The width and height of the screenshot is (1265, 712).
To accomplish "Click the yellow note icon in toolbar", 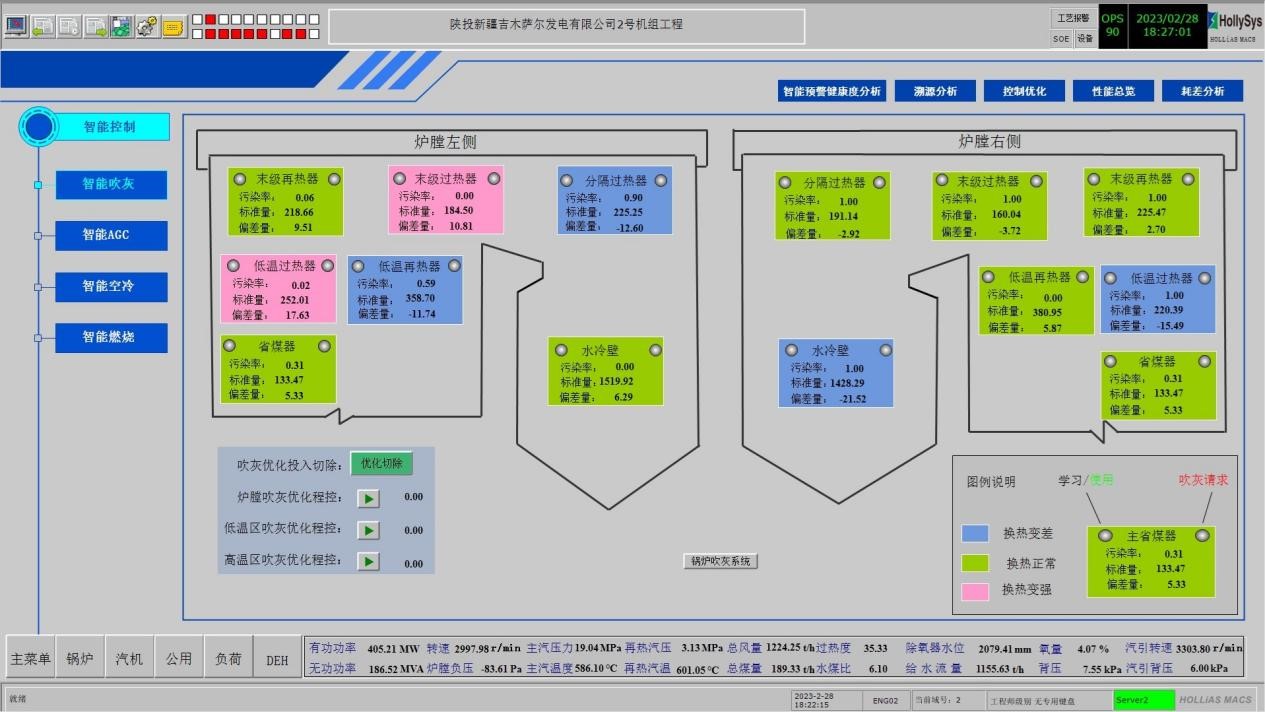I will pyautogui.click(x=173, y=26).
